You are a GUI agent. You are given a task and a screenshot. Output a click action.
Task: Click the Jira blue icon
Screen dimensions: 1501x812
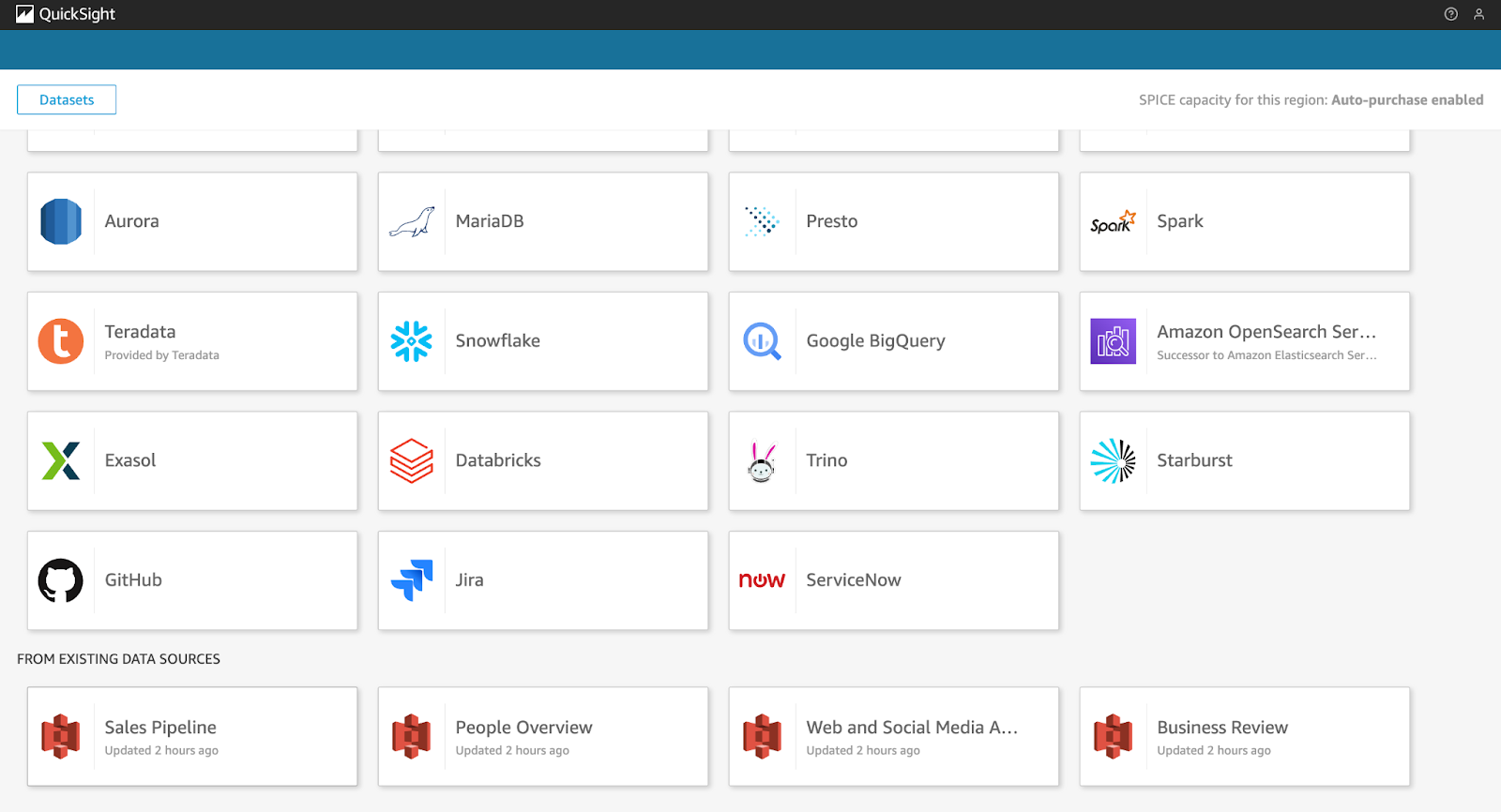click(x=412, y=580)
